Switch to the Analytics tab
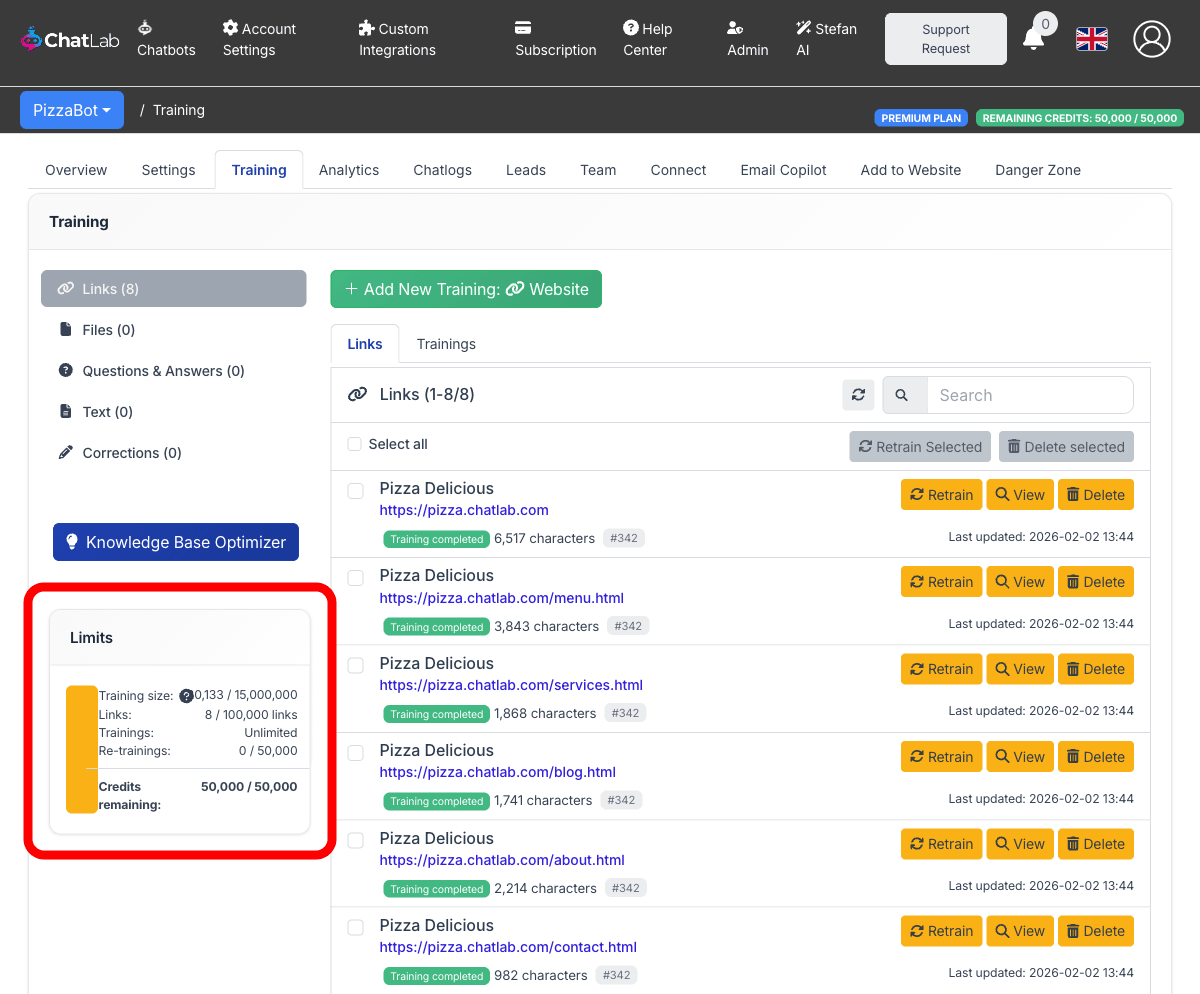Screen dimensions: 1200x994 coord(349,170)
